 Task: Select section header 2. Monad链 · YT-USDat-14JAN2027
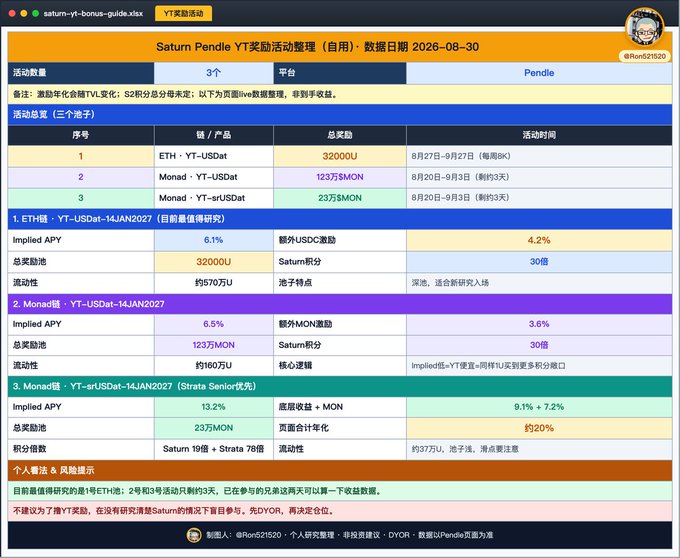[x=340, y=304]
